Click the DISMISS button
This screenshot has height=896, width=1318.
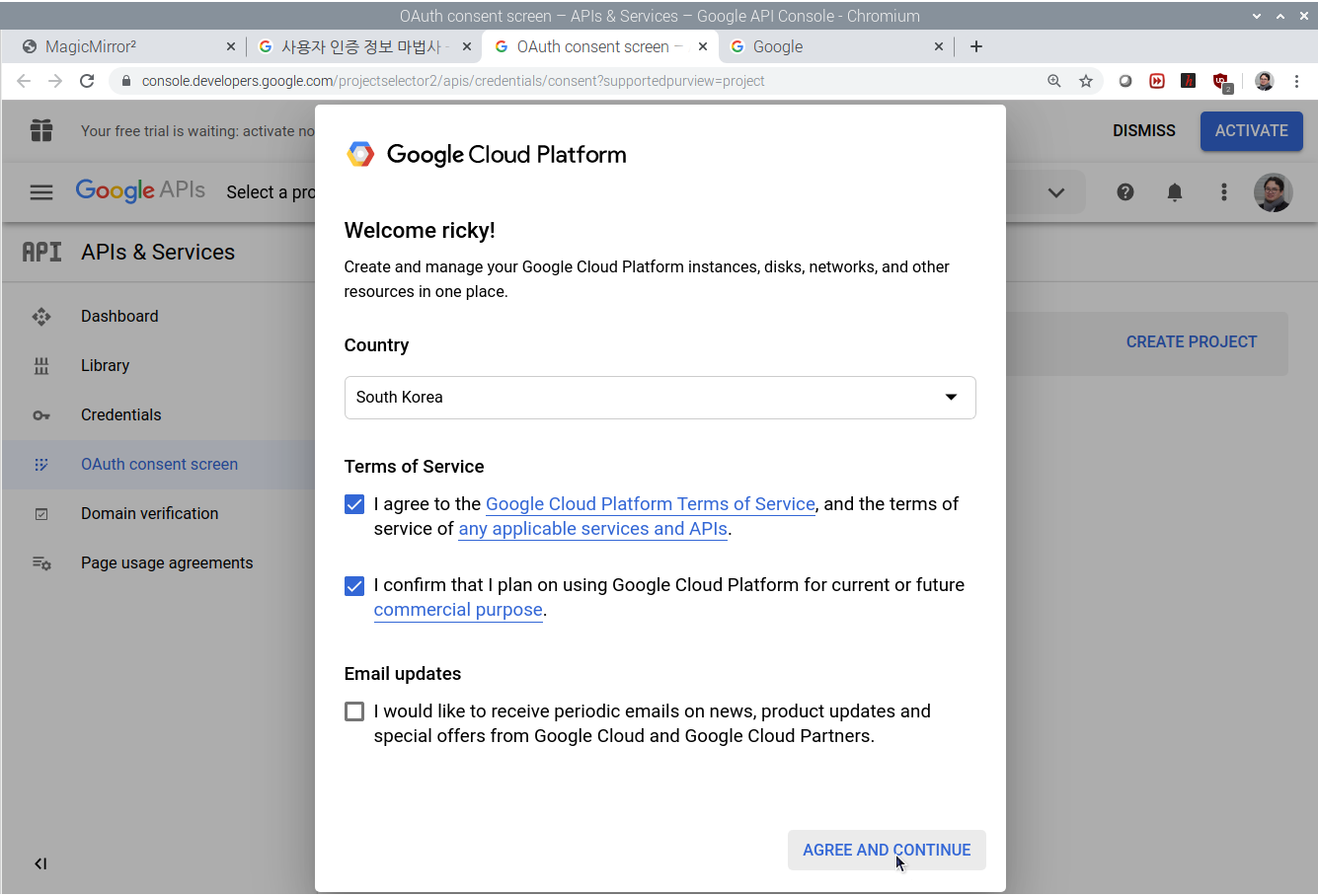pos(1144,130)
